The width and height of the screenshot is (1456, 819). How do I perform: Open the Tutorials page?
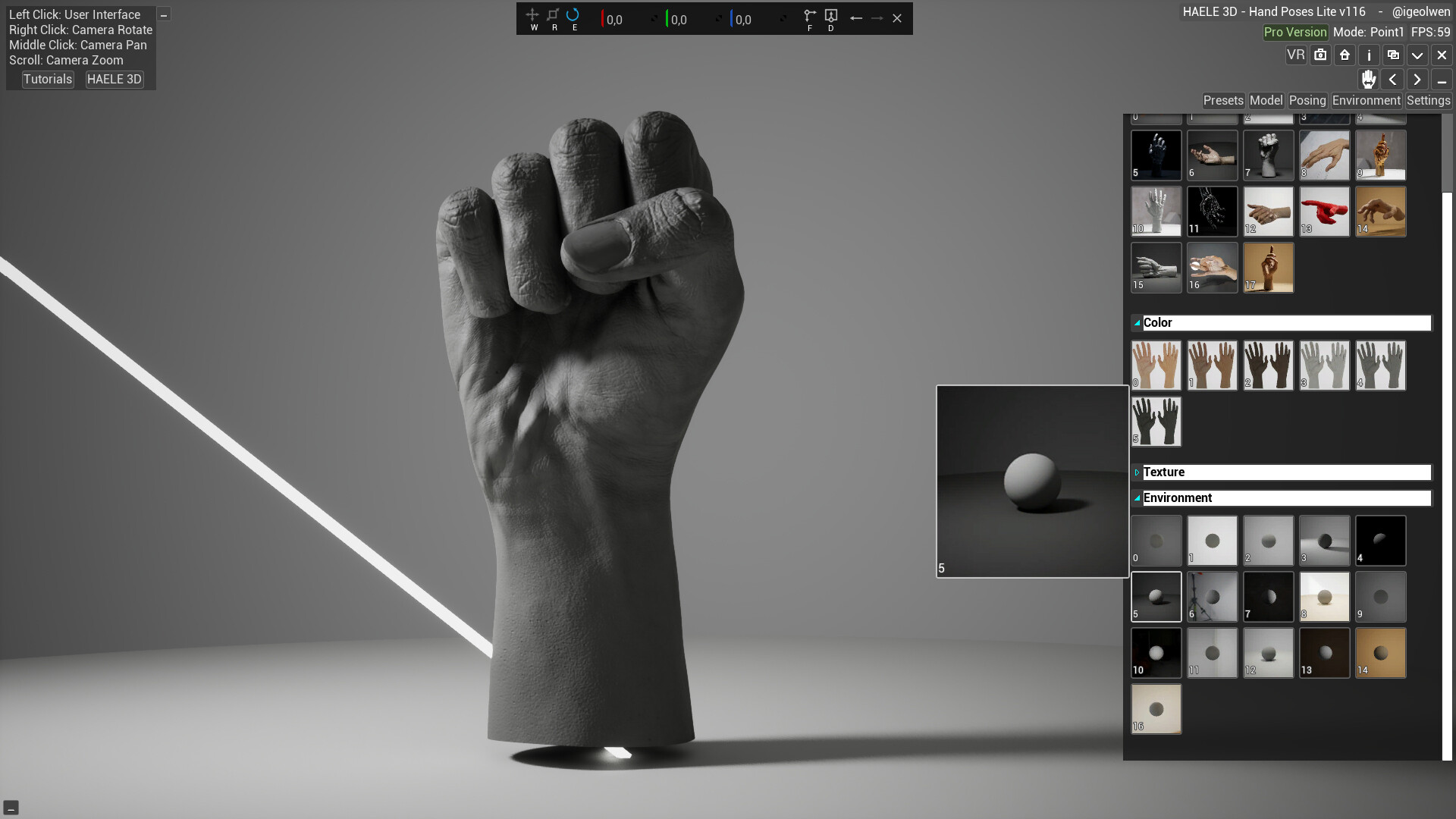click(x=48, y=79)
